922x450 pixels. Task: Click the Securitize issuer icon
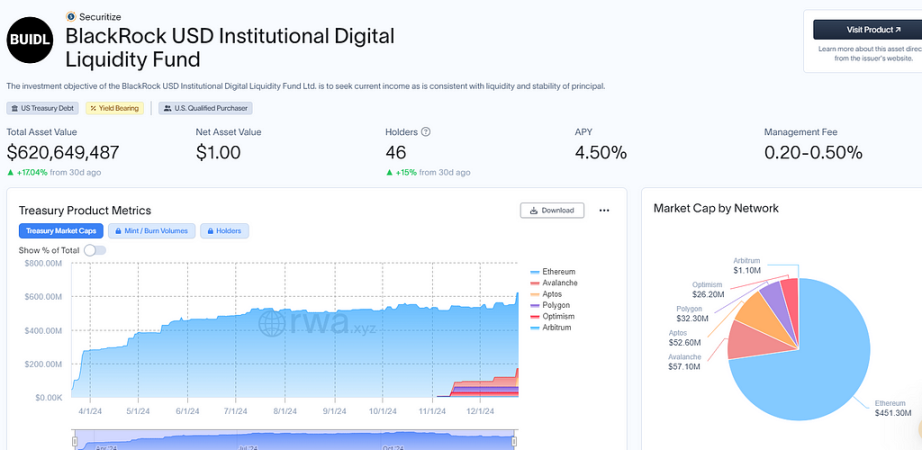pyautogui.click(x=71, y=16)
